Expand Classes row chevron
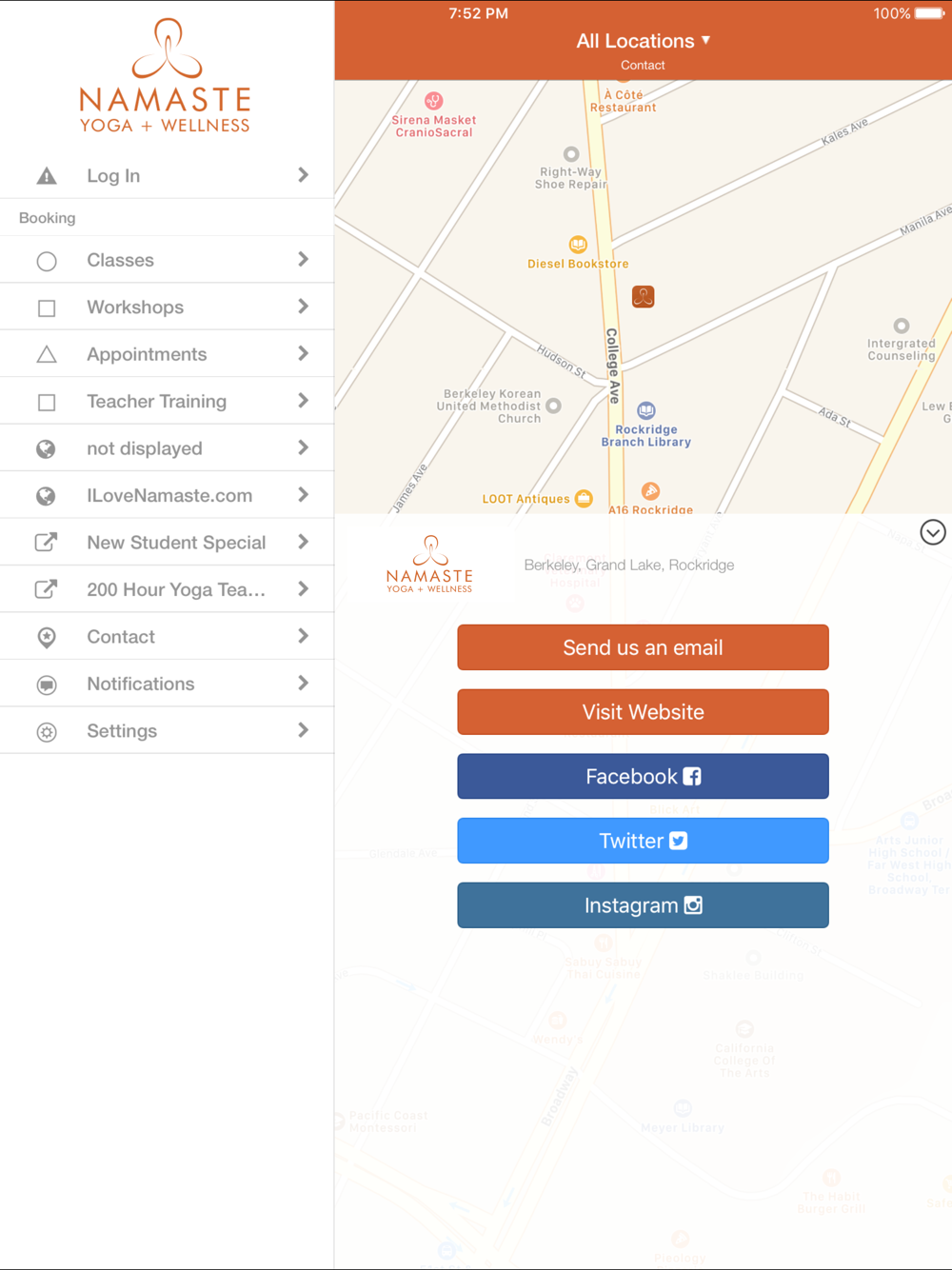Viewport: 952px width, 1270px height. pyautogui.click(x=303, y=259)
